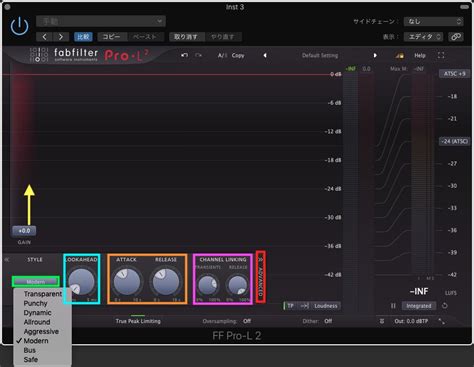Toggle full screen mode icon
Screen dimensions: 474x367
(441, 55)
